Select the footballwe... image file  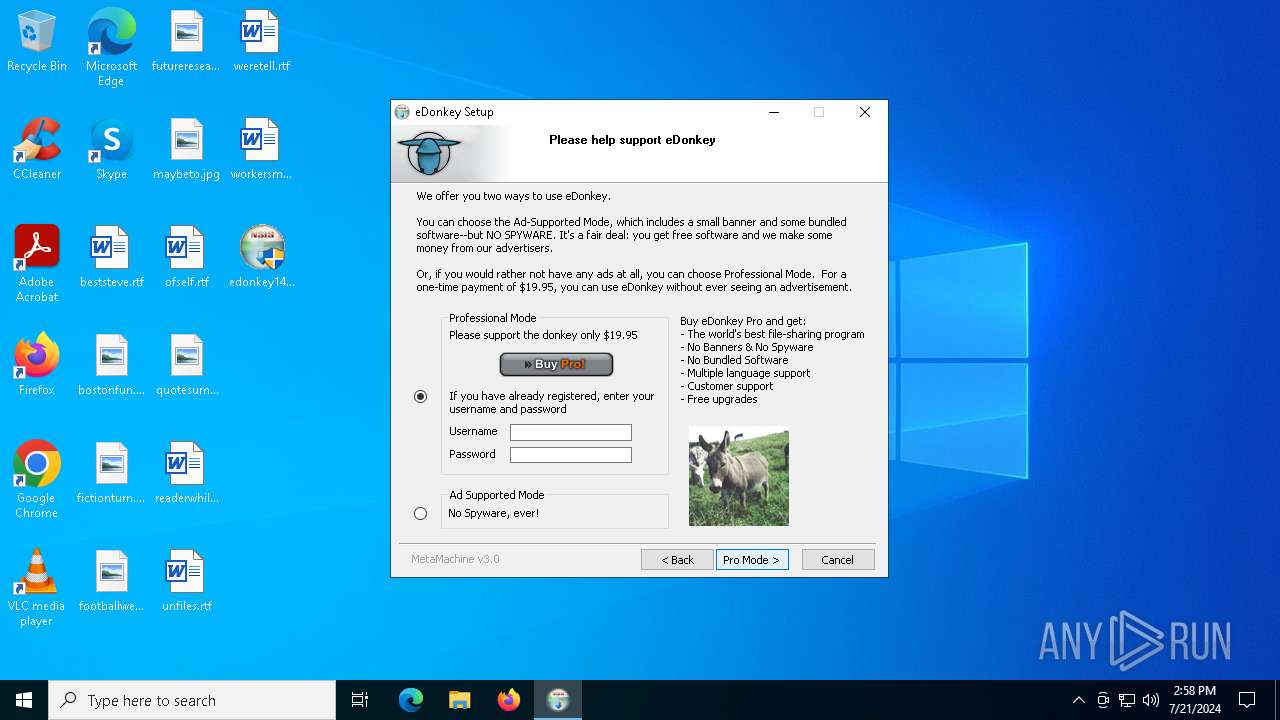coord(111,582)
